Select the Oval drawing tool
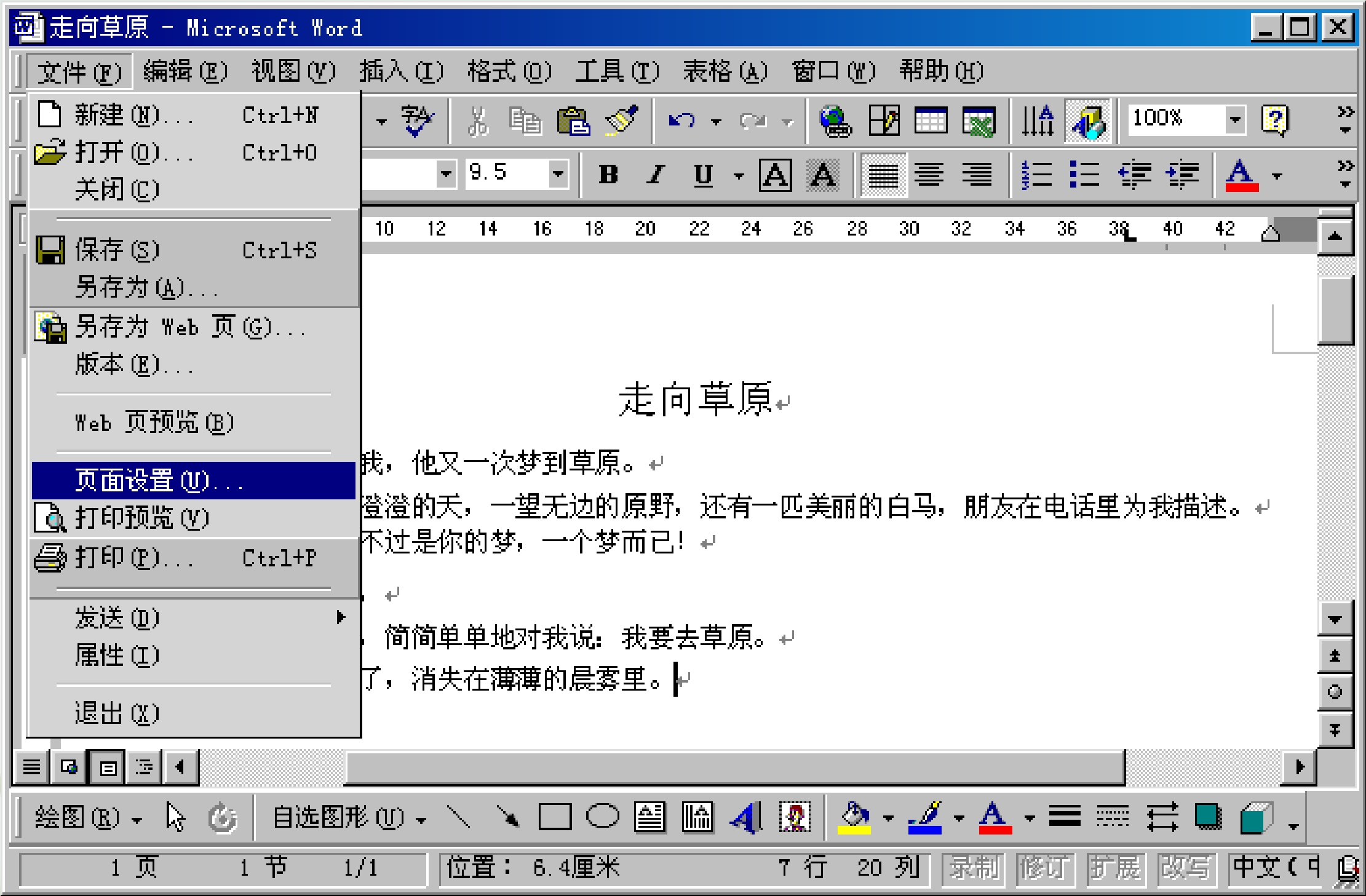This screenshot has height=896, width=1366. (602, 817)
